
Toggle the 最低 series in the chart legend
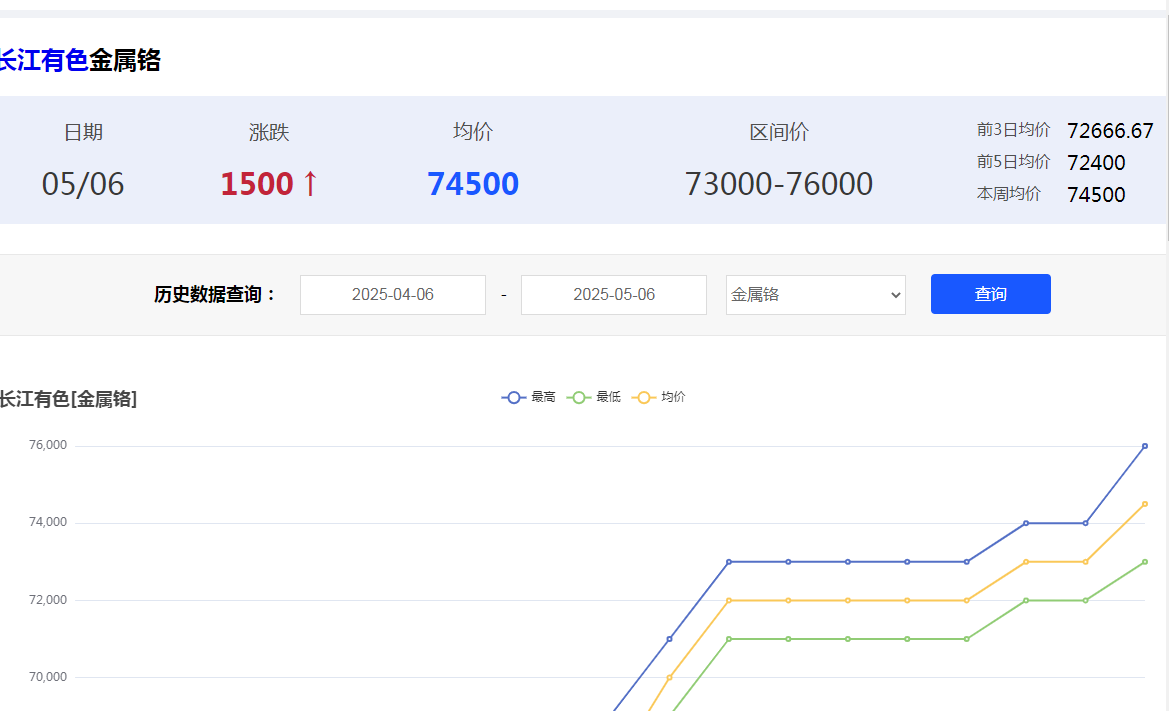point(593,397)
